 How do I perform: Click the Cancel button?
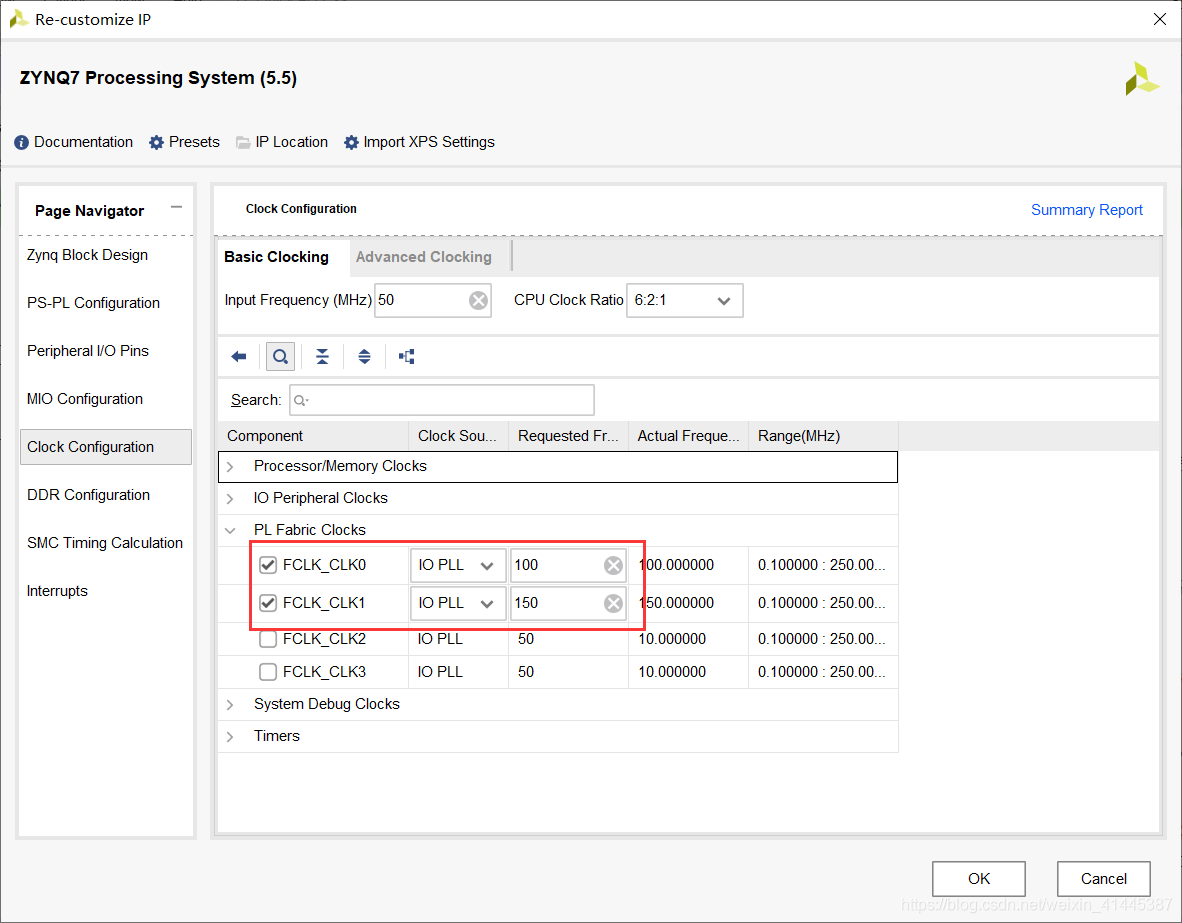click(1104, 879)
